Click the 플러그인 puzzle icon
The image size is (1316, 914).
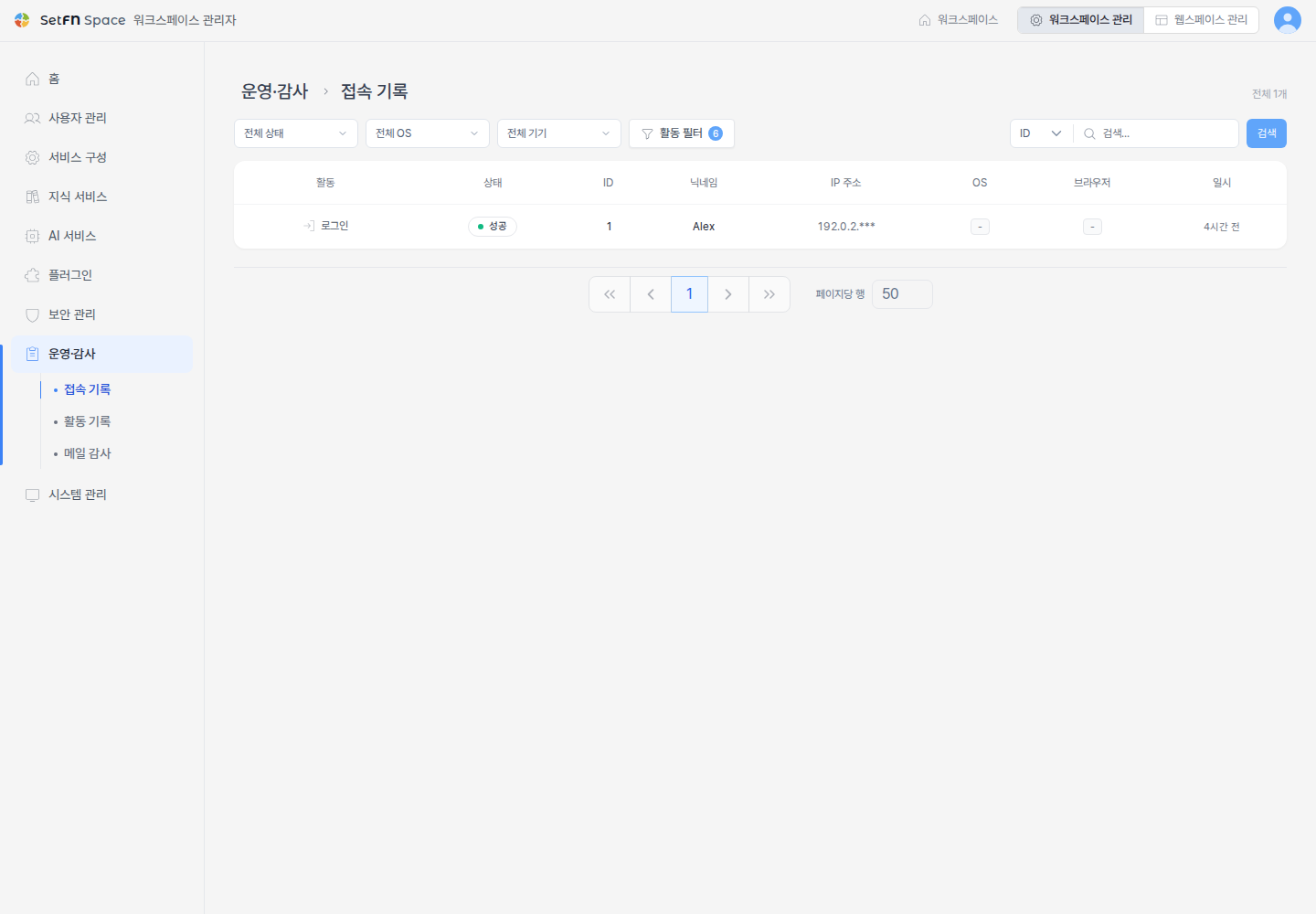click(x=32, y=275)
